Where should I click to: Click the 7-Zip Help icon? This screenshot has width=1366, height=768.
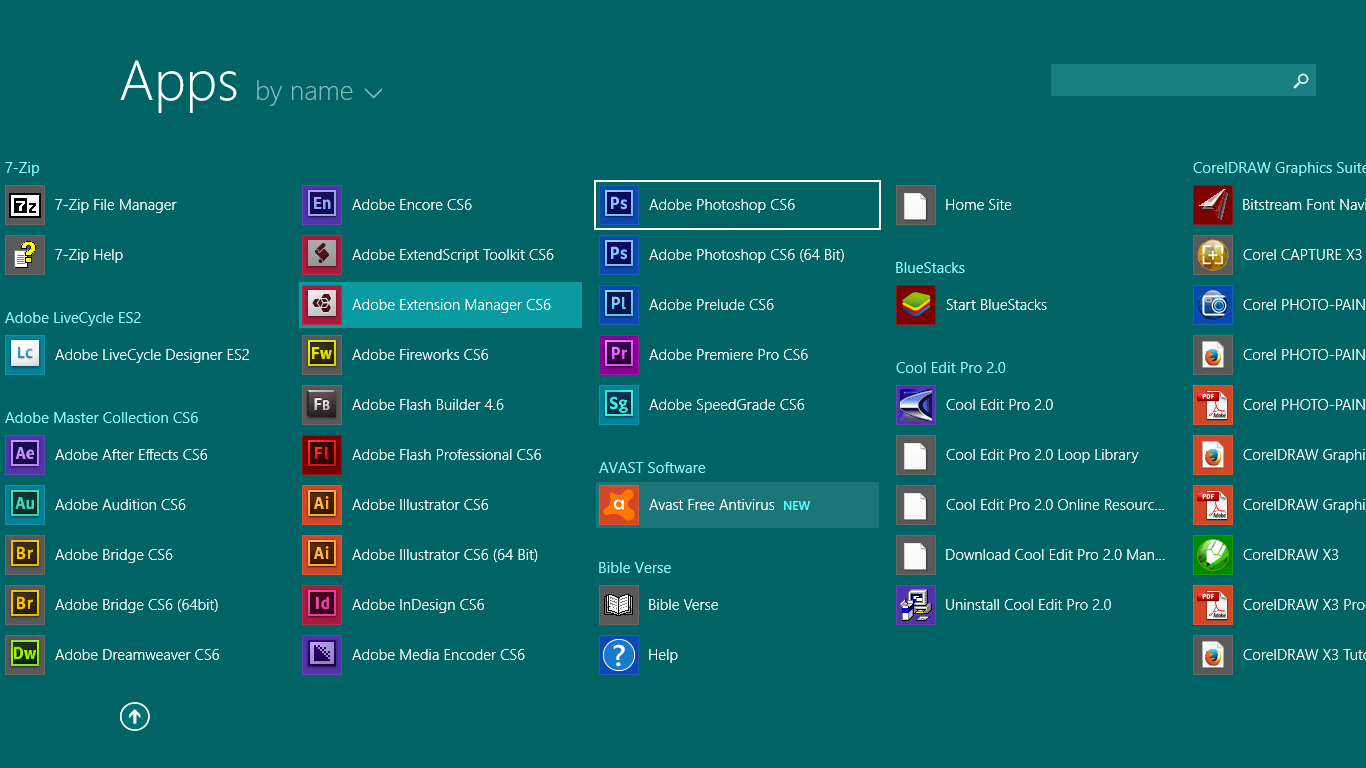25,255
